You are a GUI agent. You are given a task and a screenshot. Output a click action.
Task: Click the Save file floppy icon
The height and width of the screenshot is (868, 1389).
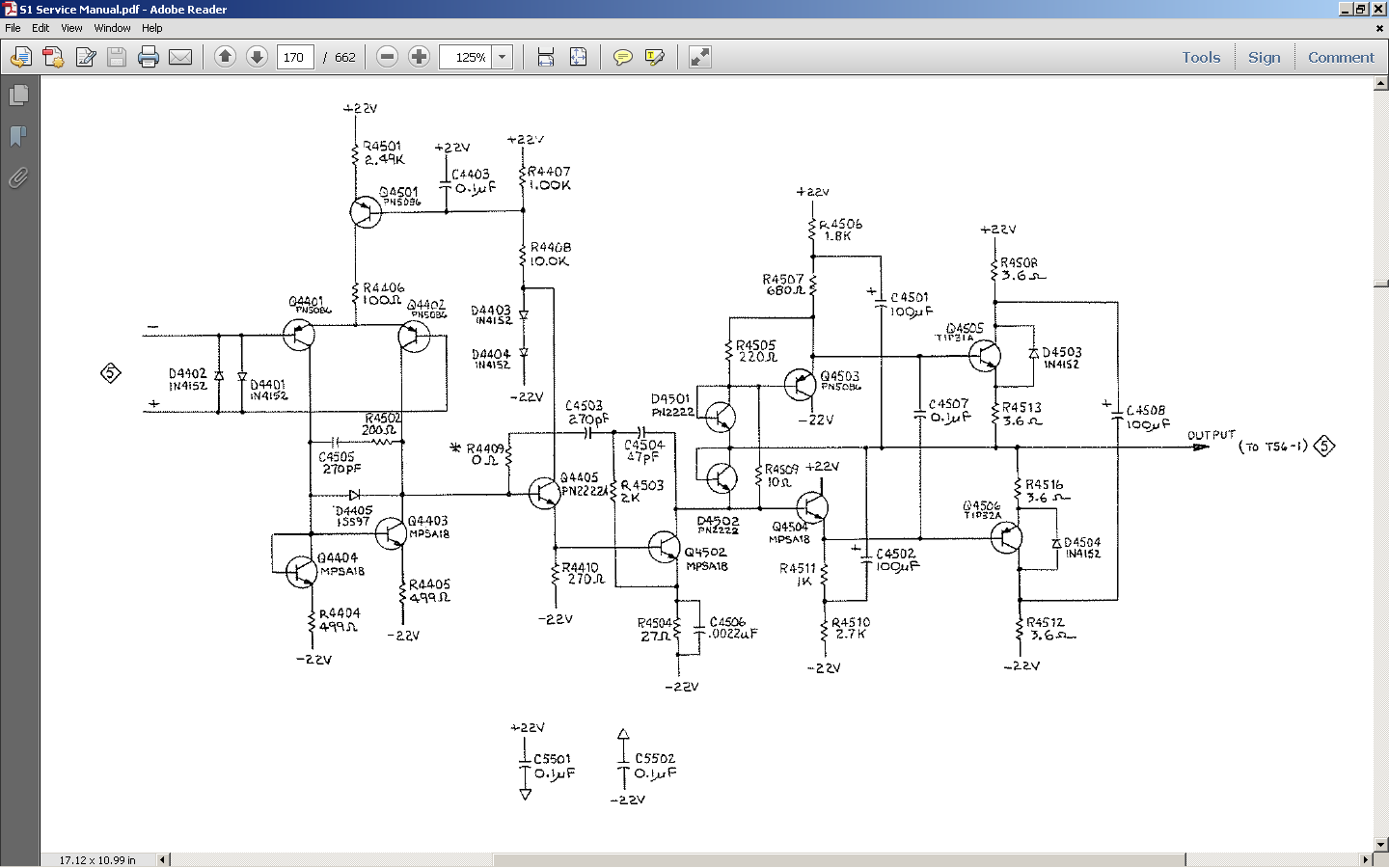pos(117,58)
